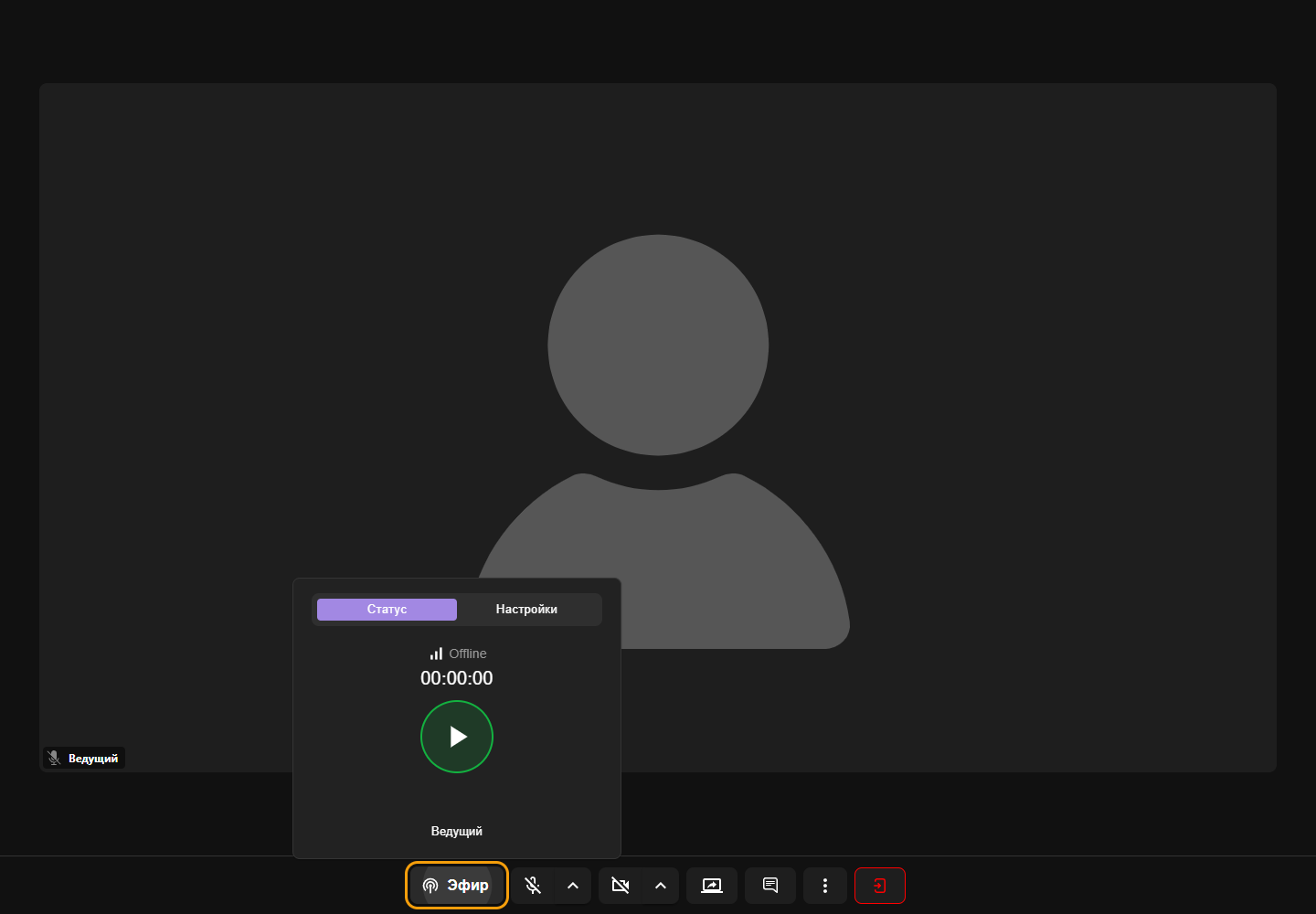Start screen sharing
This screenshot has width=1316, height=914.
712,886
